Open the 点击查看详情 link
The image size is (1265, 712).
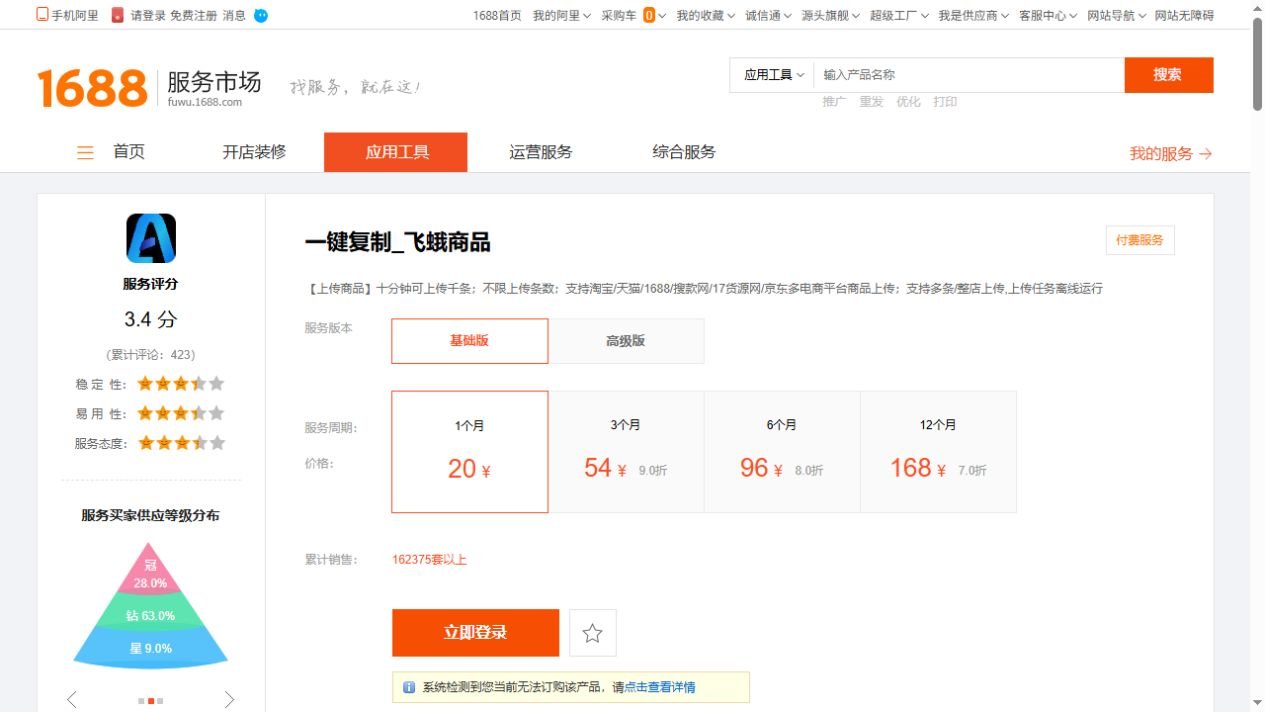point(660,687)
